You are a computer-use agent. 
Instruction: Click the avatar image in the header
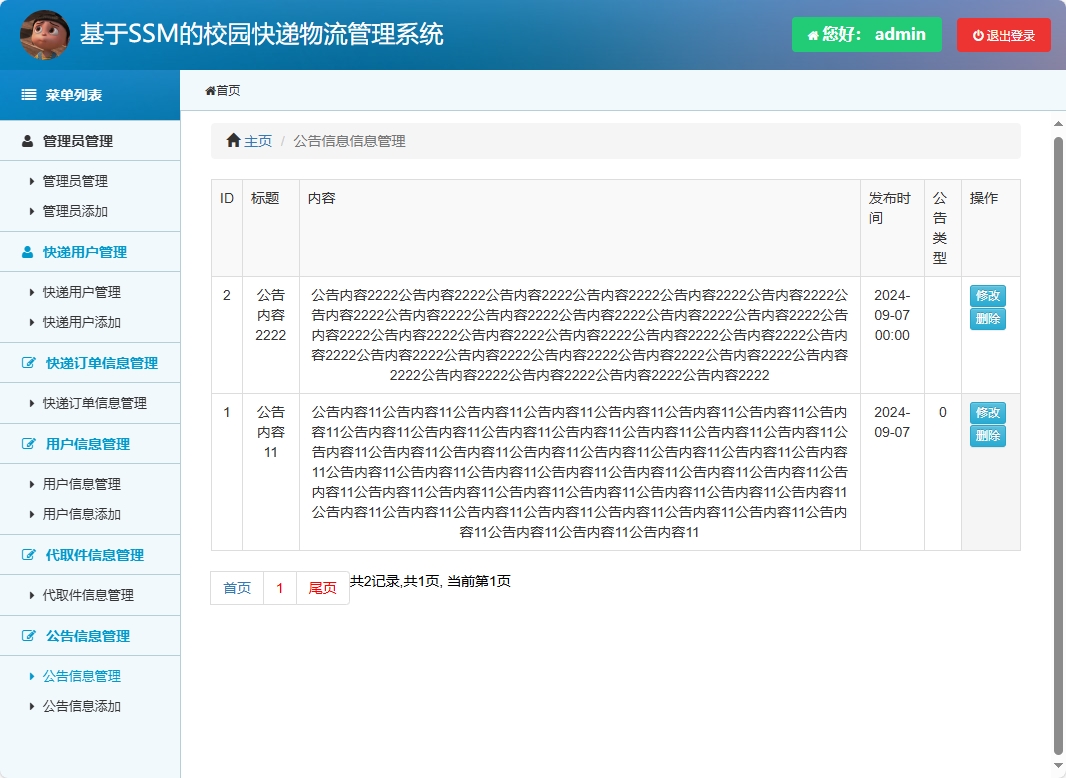pyautogui.click(x=44, y=34)
